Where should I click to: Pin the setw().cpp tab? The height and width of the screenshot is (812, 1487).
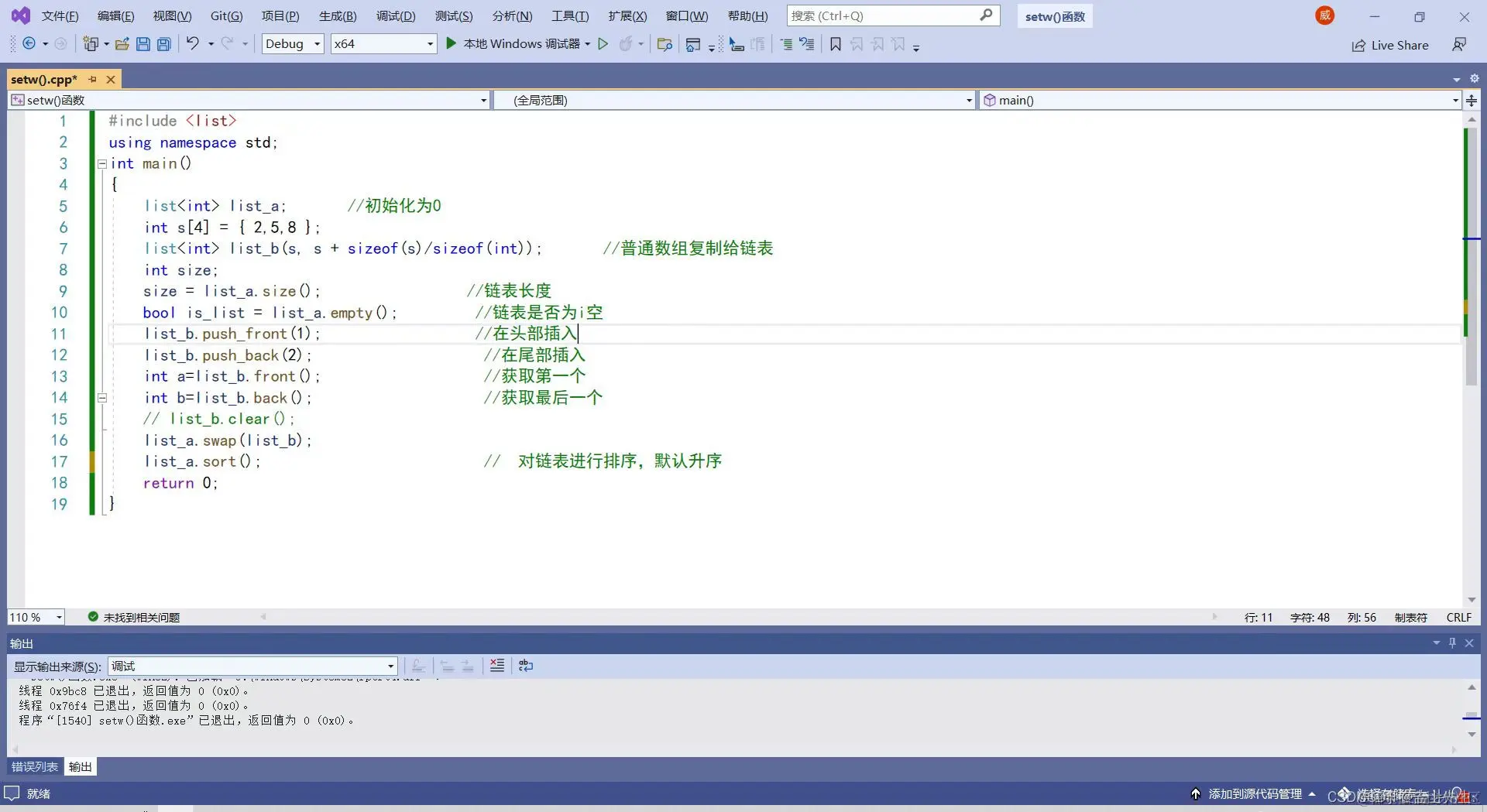pos(93,79)
